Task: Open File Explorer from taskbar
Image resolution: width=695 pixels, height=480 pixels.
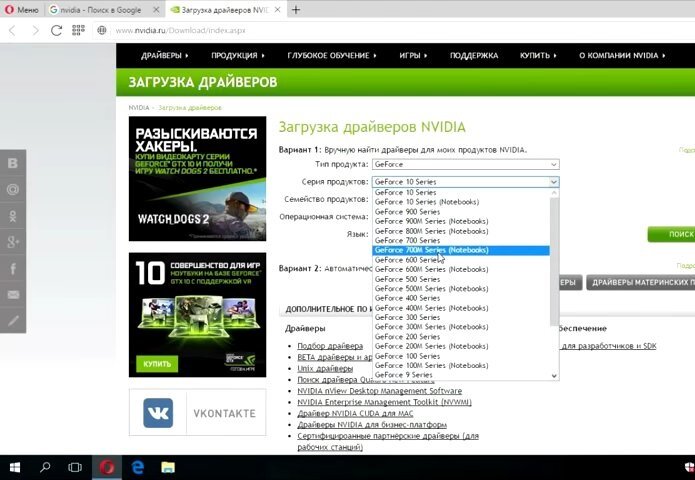Action: coord(168,468)
